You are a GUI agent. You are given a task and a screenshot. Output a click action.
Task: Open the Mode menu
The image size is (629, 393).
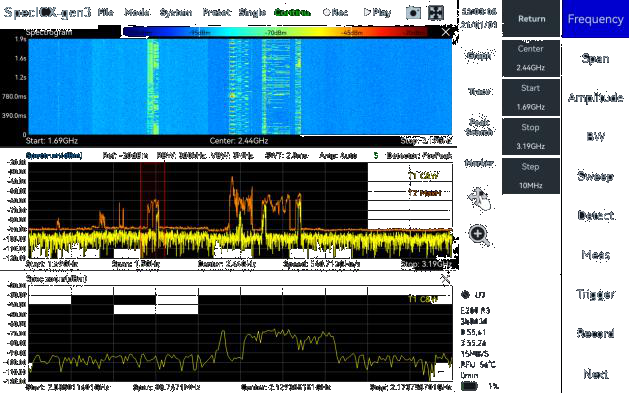tap(137, 12)
